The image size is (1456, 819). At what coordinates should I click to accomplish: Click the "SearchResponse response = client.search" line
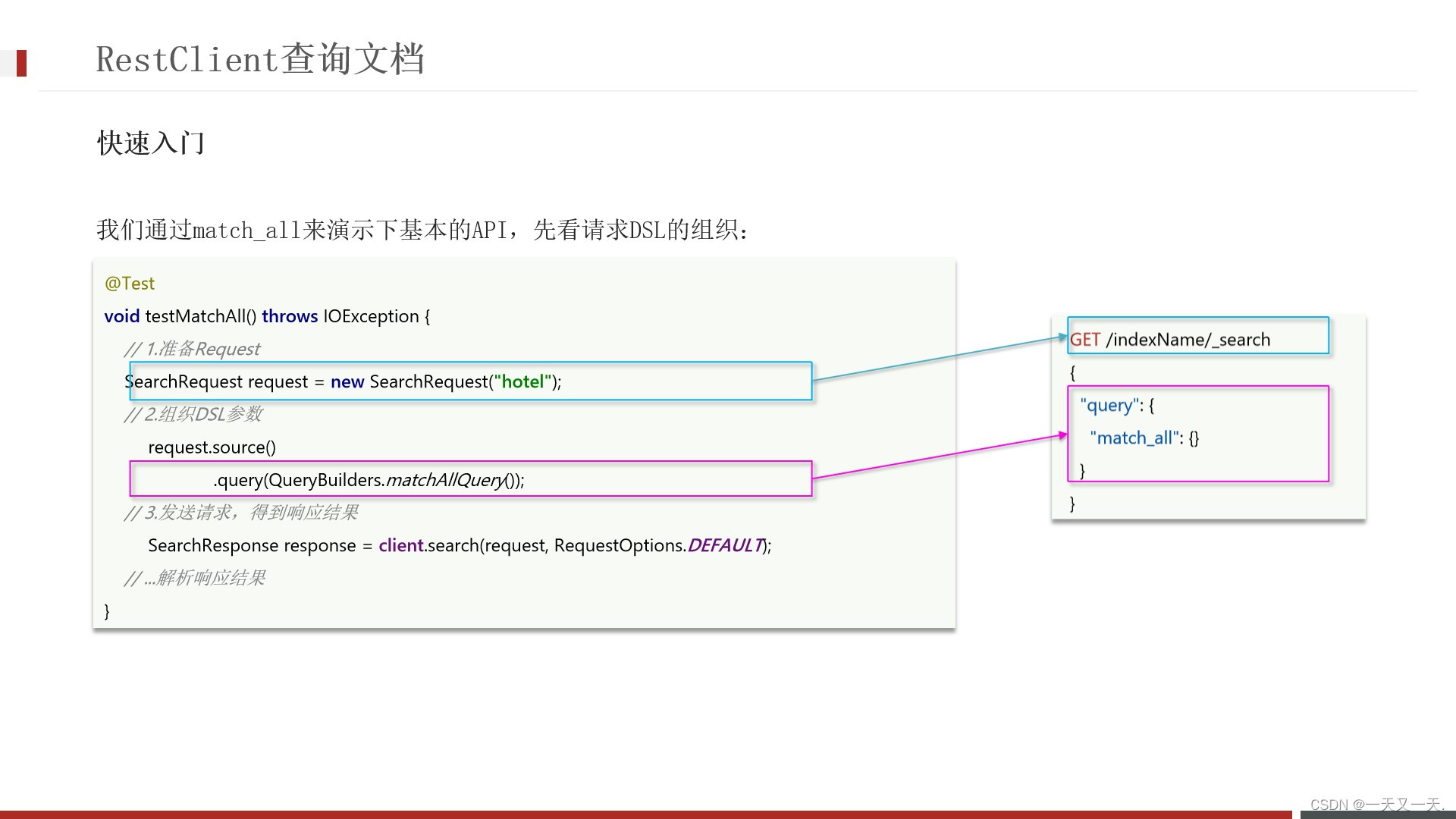[460, 545]
